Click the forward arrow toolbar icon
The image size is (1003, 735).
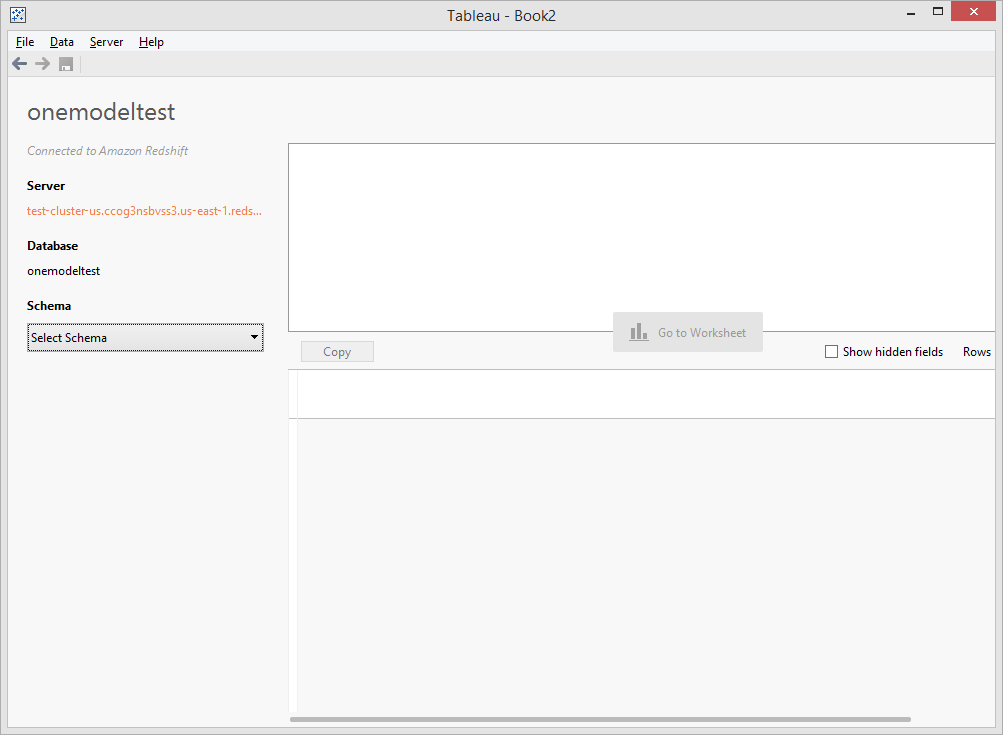[42, 63]
